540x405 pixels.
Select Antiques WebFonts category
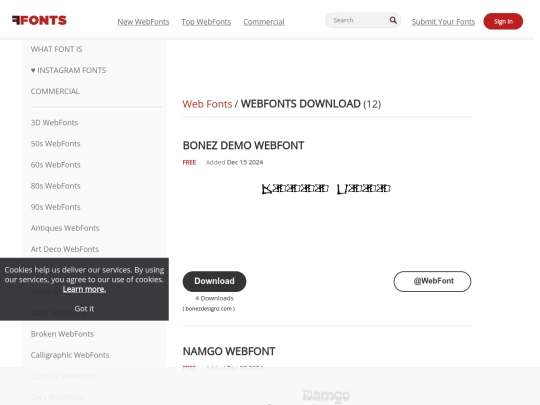coord(65,228)
